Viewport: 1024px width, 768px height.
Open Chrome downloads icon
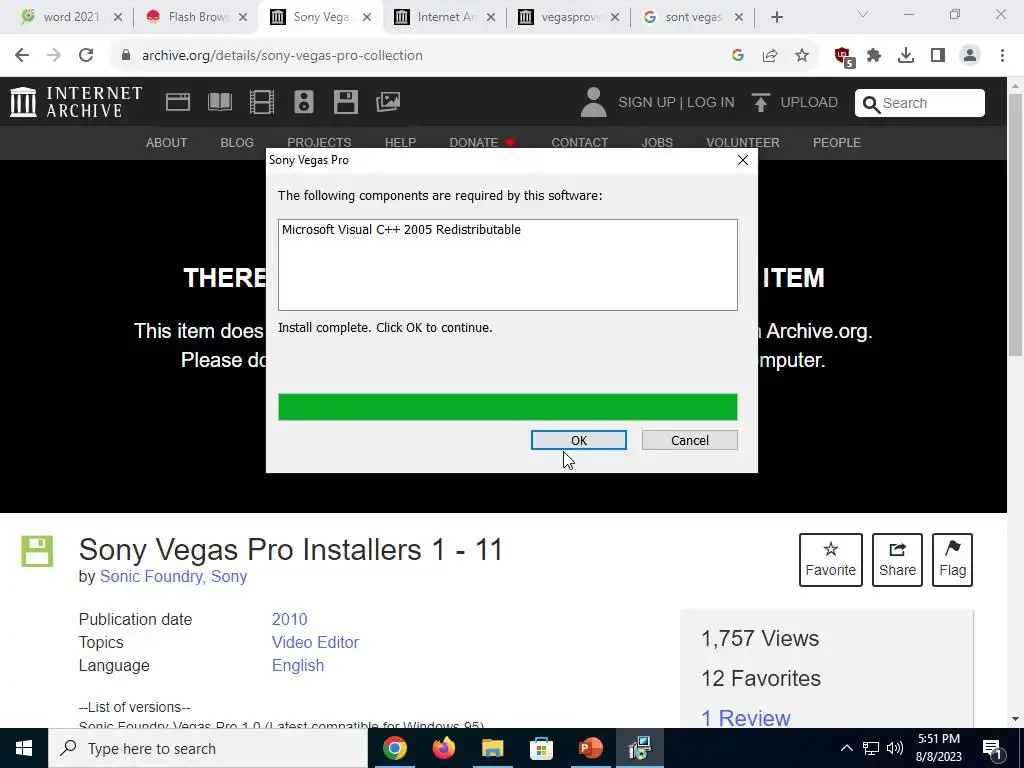pos(906,56)
